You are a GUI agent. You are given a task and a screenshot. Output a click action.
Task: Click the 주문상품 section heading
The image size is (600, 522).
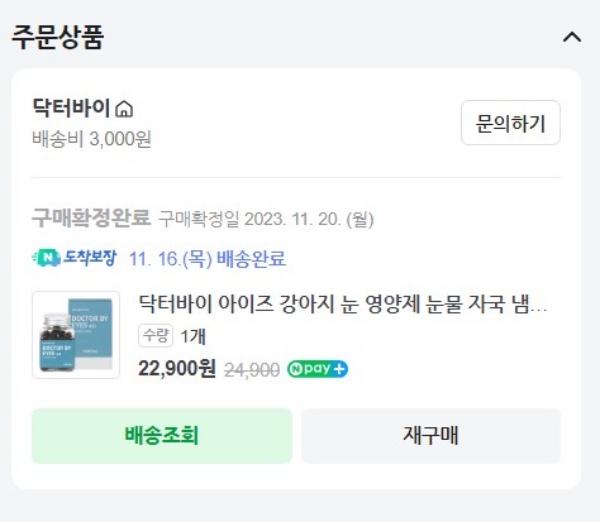pos(58,37)
